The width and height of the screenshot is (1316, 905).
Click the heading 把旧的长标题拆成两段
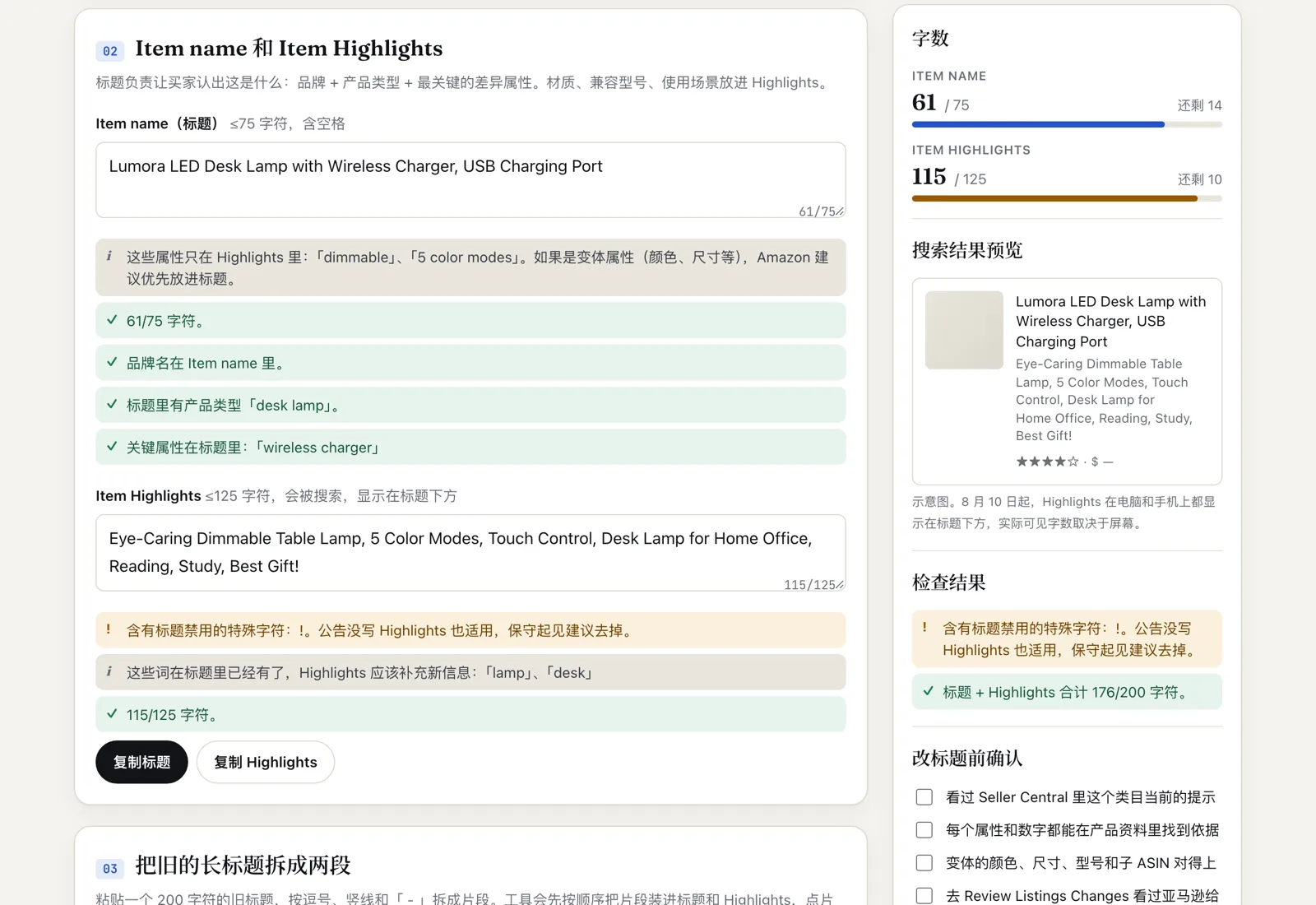(243, 866)
